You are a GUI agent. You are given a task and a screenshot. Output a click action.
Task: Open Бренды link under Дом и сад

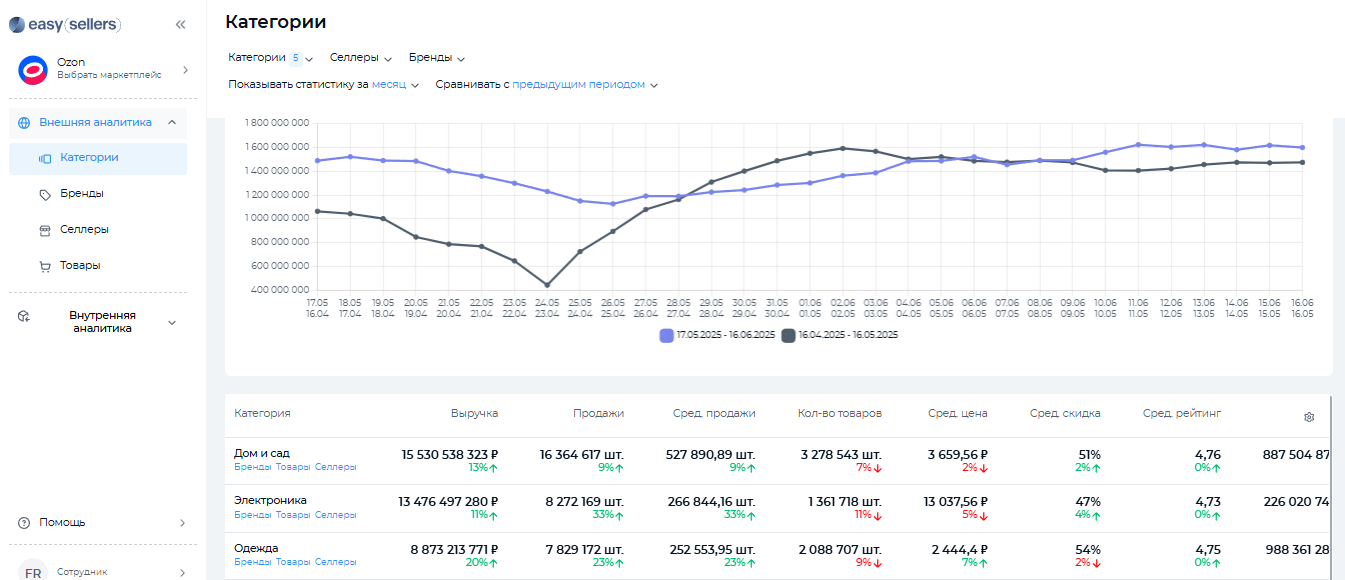coord(252,467)
